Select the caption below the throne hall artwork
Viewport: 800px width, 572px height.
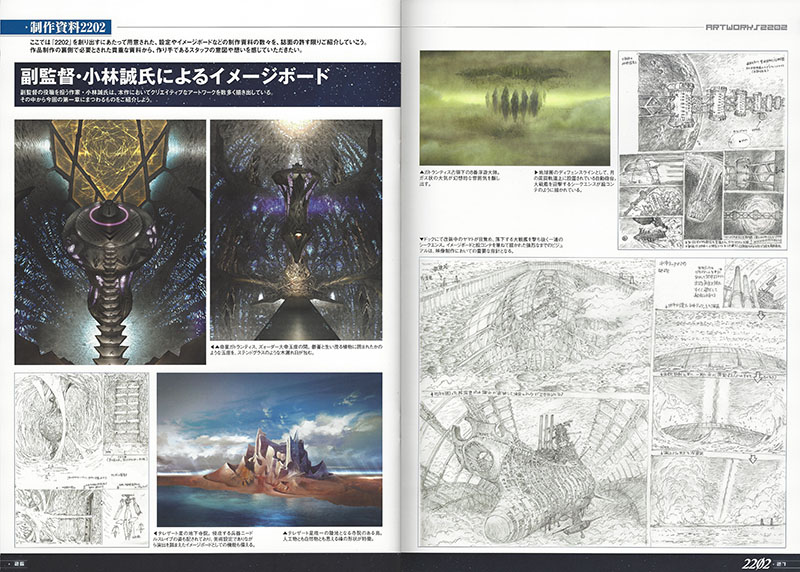click(296, 350)
